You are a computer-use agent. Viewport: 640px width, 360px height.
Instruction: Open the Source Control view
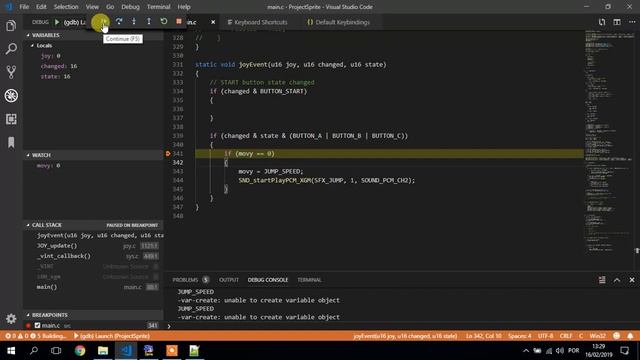(11, 72)
